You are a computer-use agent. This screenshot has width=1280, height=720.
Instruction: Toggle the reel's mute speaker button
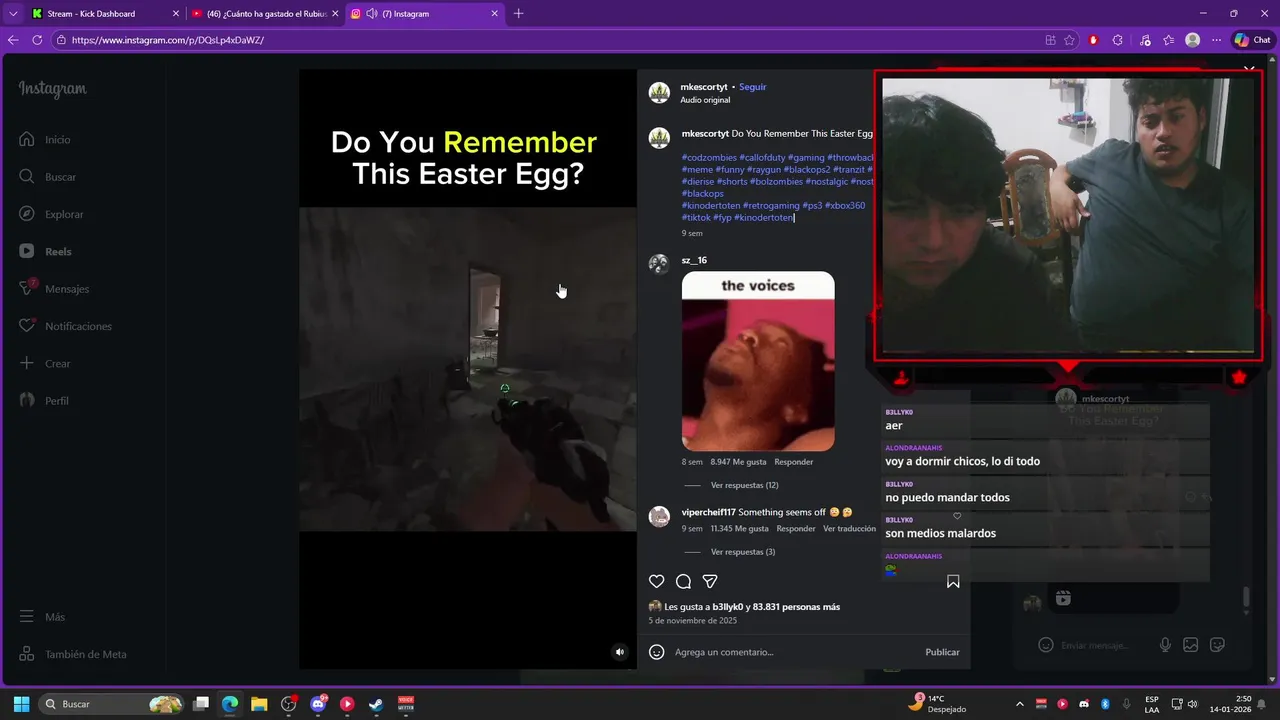(x=619, y=652)
